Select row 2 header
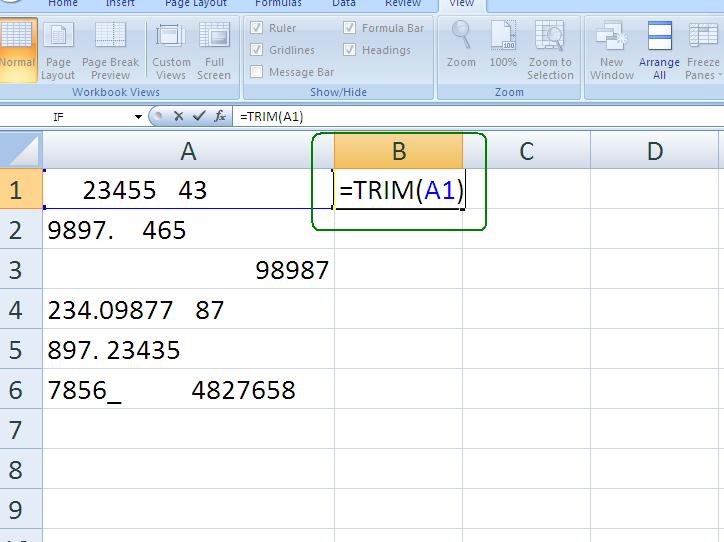Image resolution: width=724 pixels, height=542 pixels. [21, 229]
